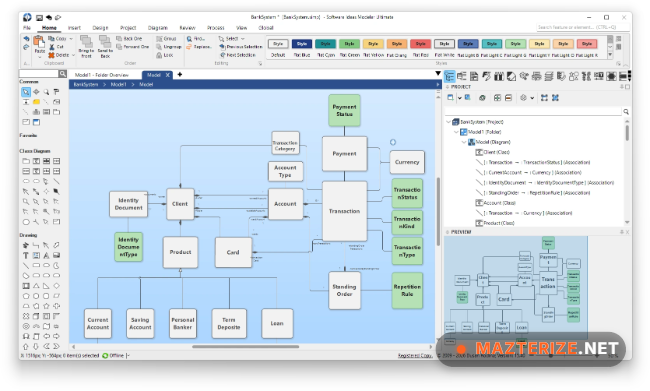Expand the Editing group dialog launcher

[260, 63]
